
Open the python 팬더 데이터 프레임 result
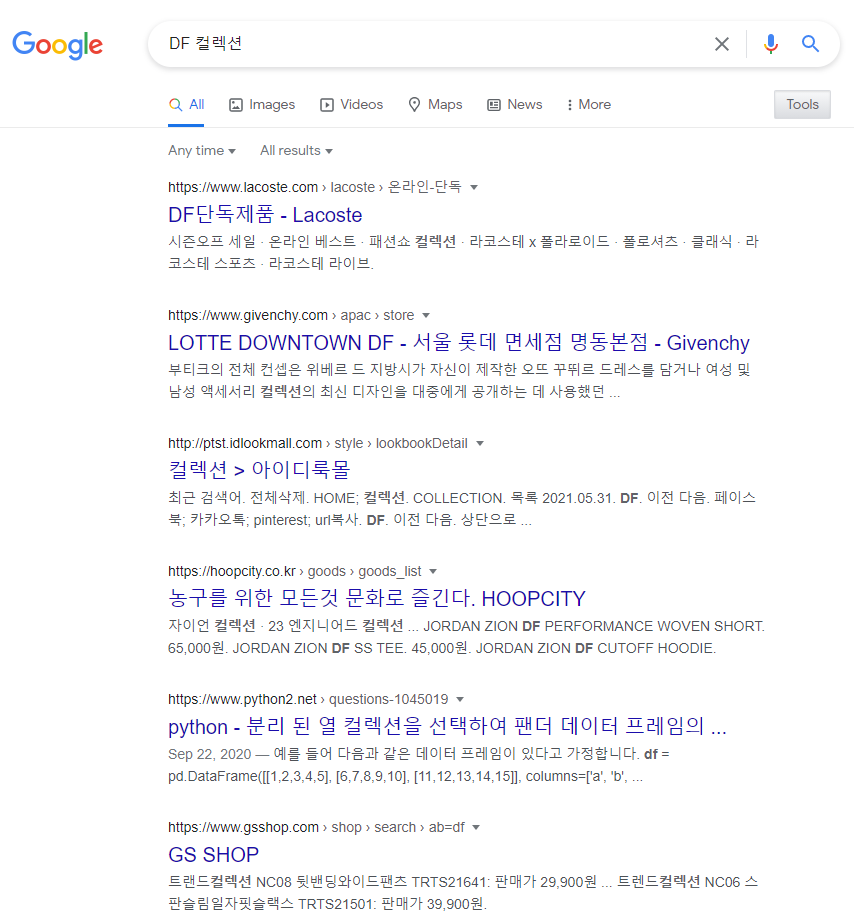coord(447,727)
